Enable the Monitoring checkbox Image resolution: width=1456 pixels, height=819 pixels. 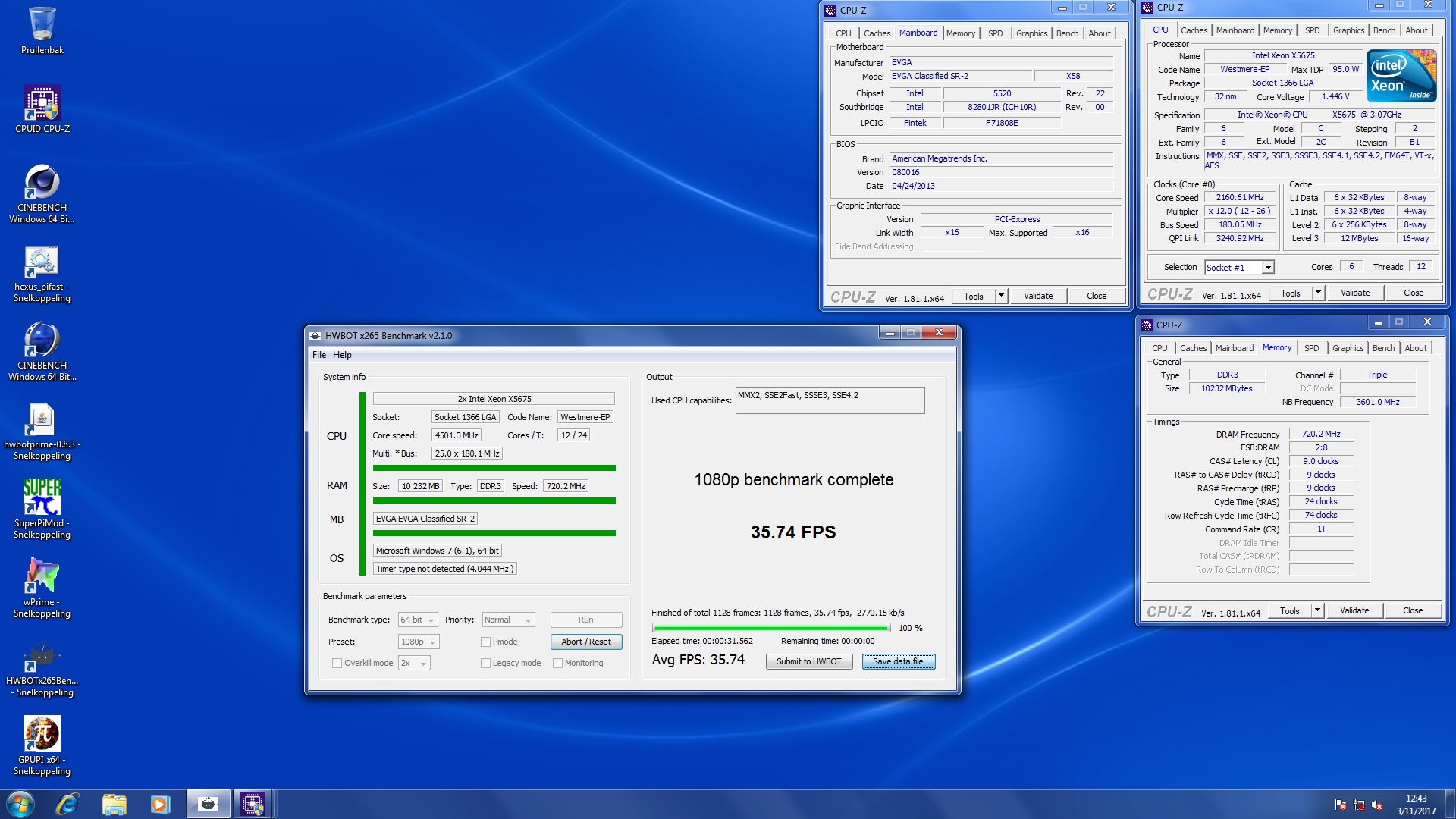click(x=557, y=663)
